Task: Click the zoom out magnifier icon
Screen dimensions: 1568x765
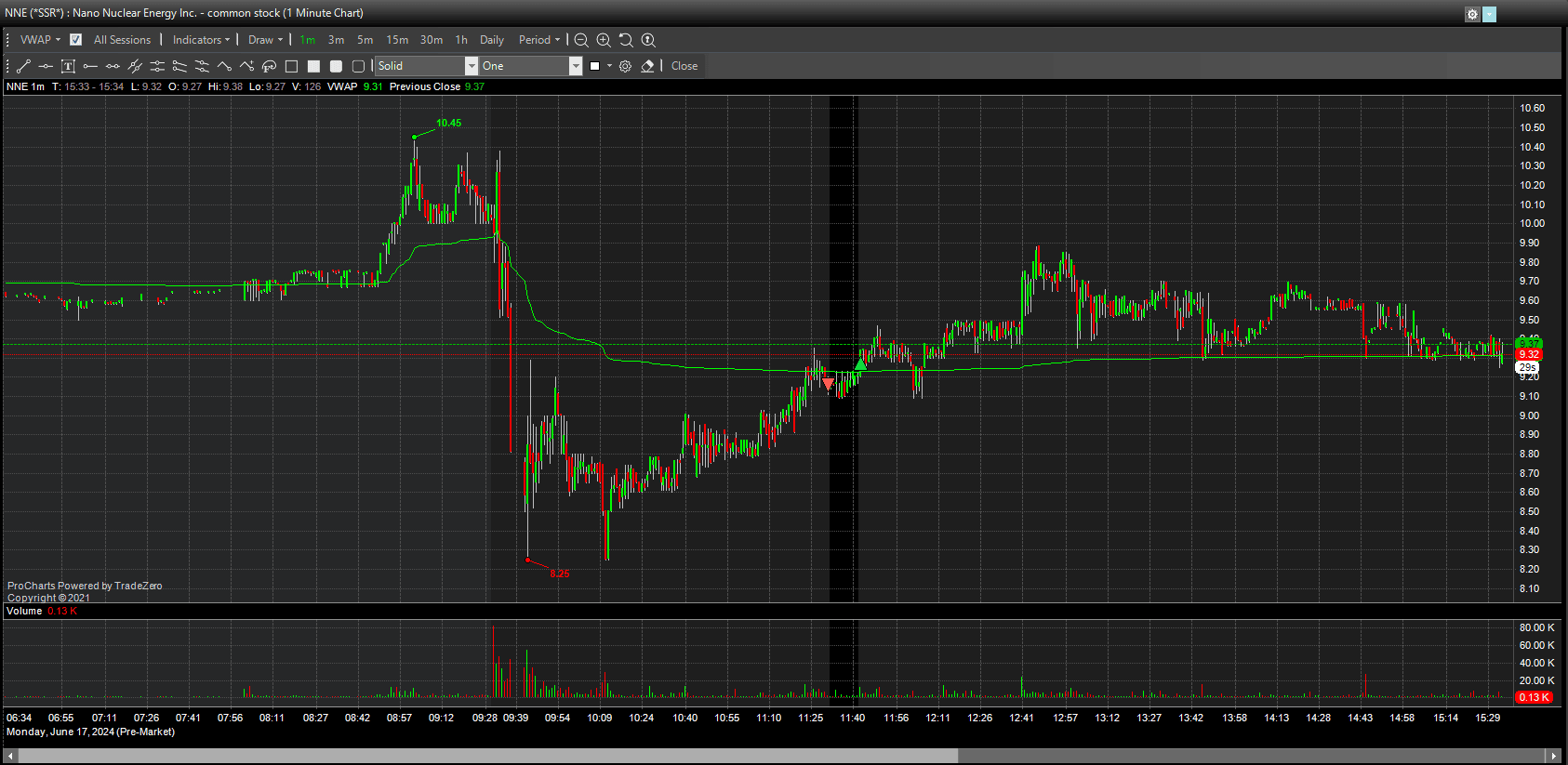Action: point(581,40)
